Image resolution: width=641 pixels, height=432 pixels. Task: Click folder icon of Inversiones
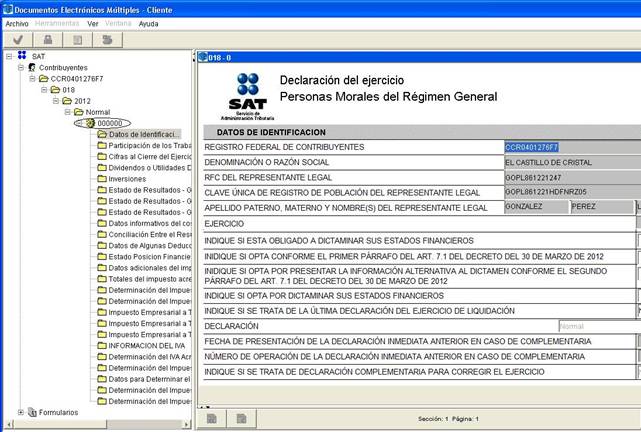[x=102, y=179]
